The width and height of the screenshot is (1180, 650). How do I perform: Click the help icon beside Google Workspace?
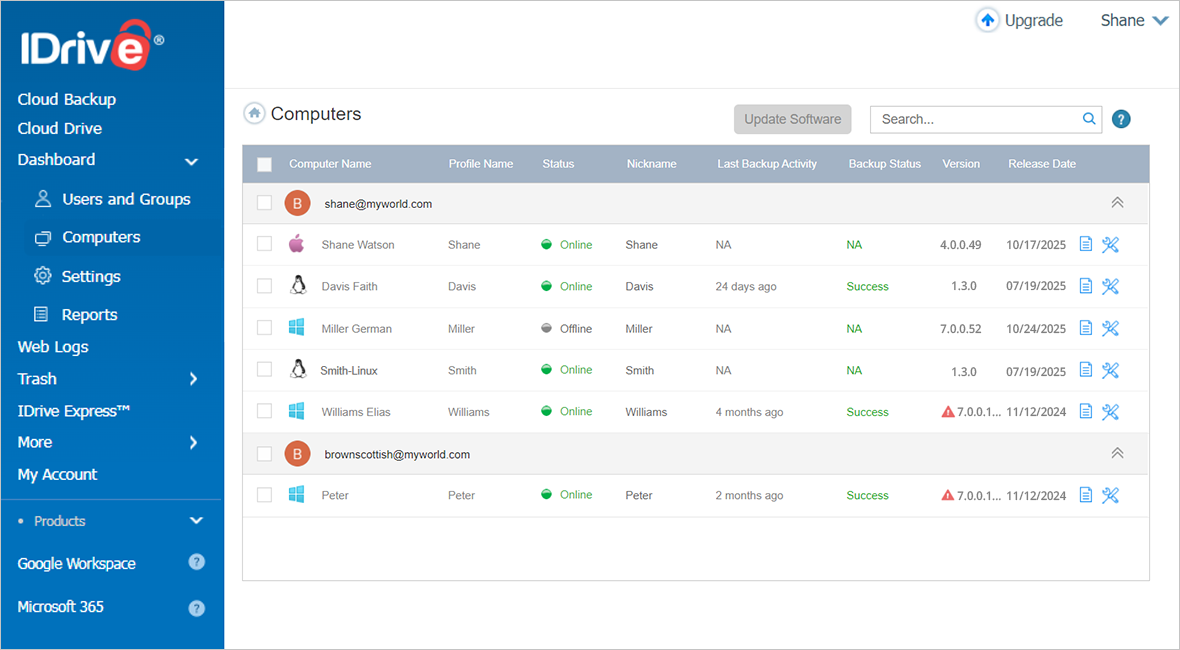(x=197, y=562)
